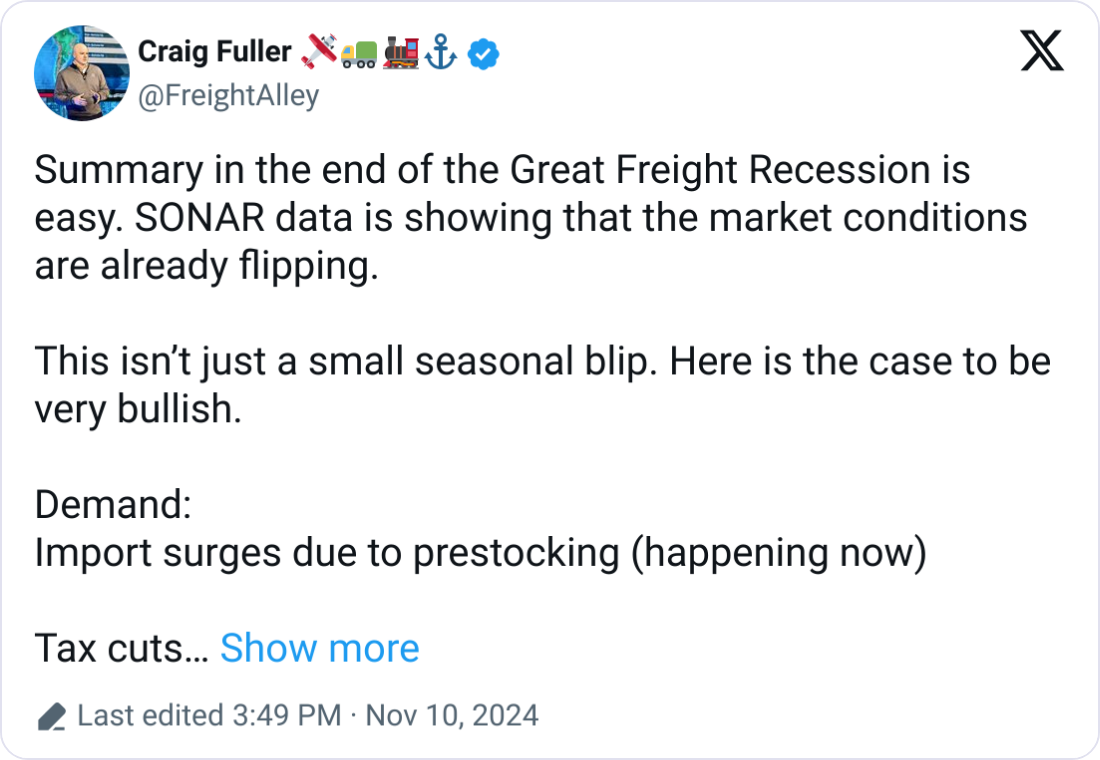This screenshot has width=1100, height=760.
Task: Click the anchor emoji icon
Action: click(x=441, y=53)
